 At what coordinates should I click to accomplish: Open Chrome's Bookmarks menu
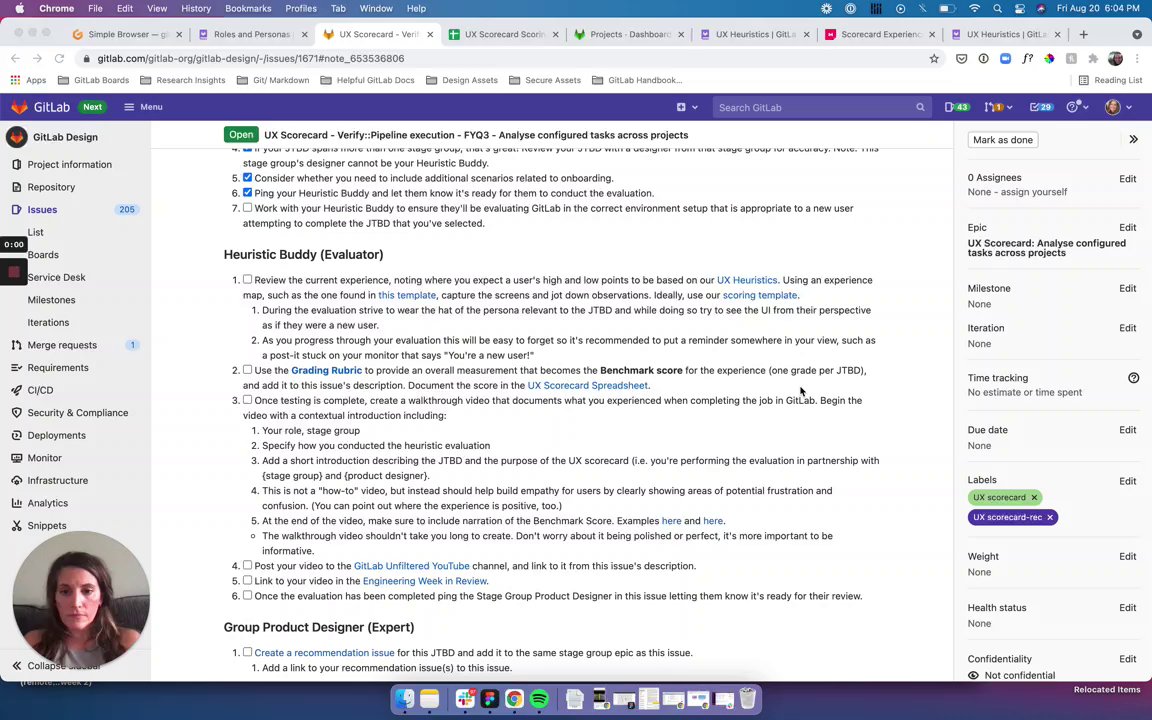click(x=248, y=9)
